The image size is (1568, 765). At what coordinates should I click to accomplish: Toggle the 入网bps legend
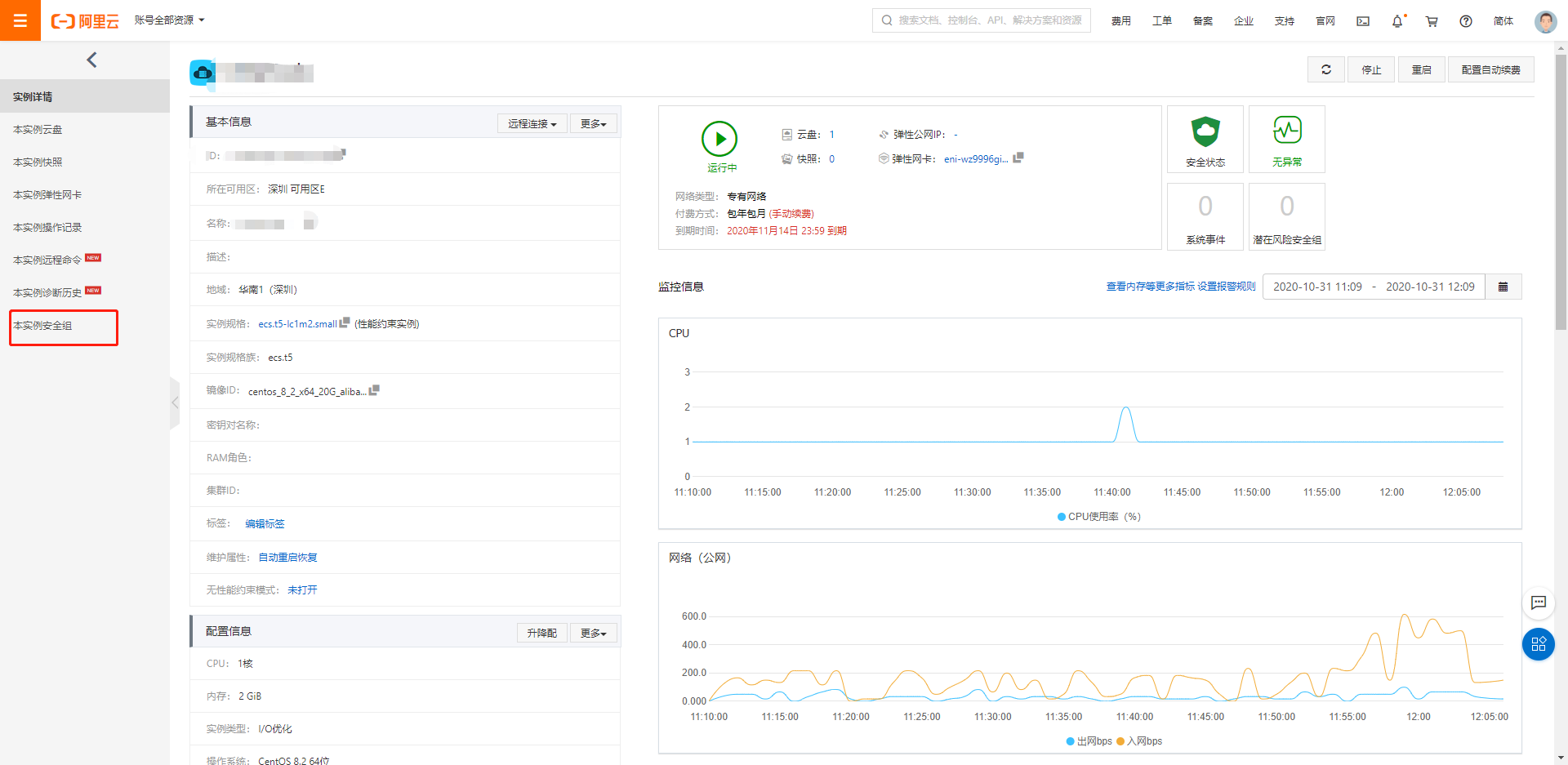click(1139, 741)
